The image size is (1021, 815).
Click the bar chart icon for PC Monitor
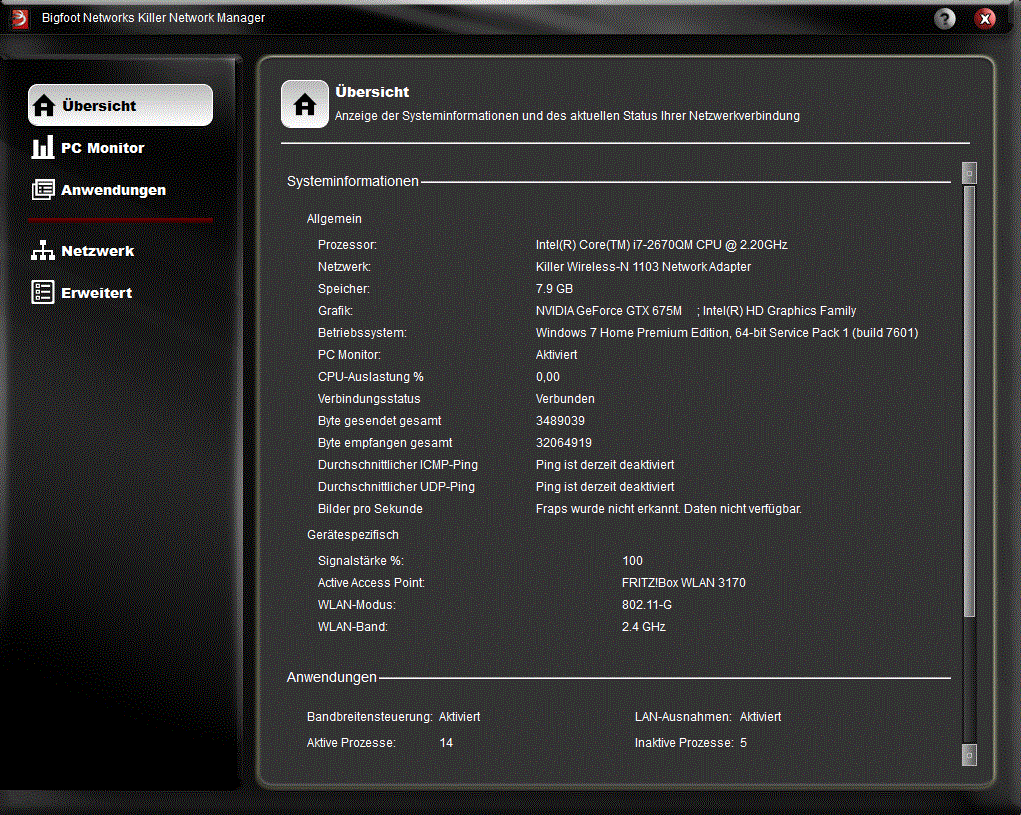(43, 148)
